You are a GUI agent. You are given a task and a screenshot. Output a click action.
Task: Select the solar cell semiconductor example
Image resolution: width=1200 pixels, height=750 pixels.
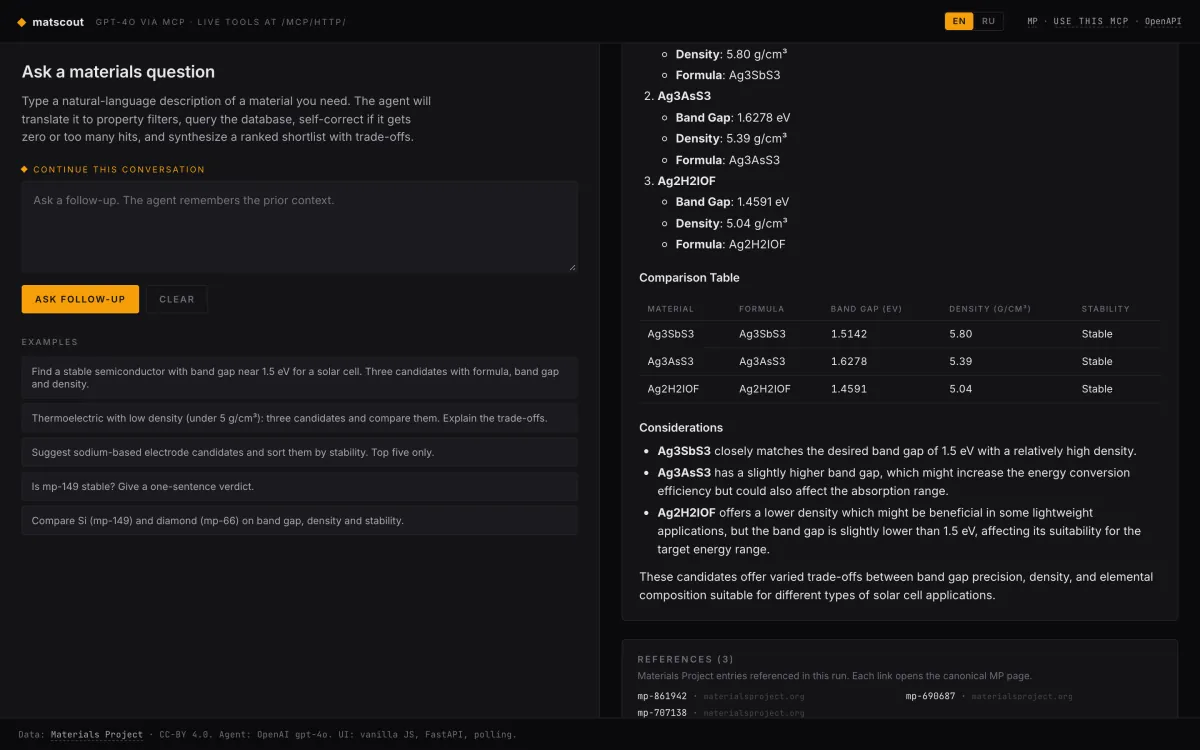coord(300,377)
